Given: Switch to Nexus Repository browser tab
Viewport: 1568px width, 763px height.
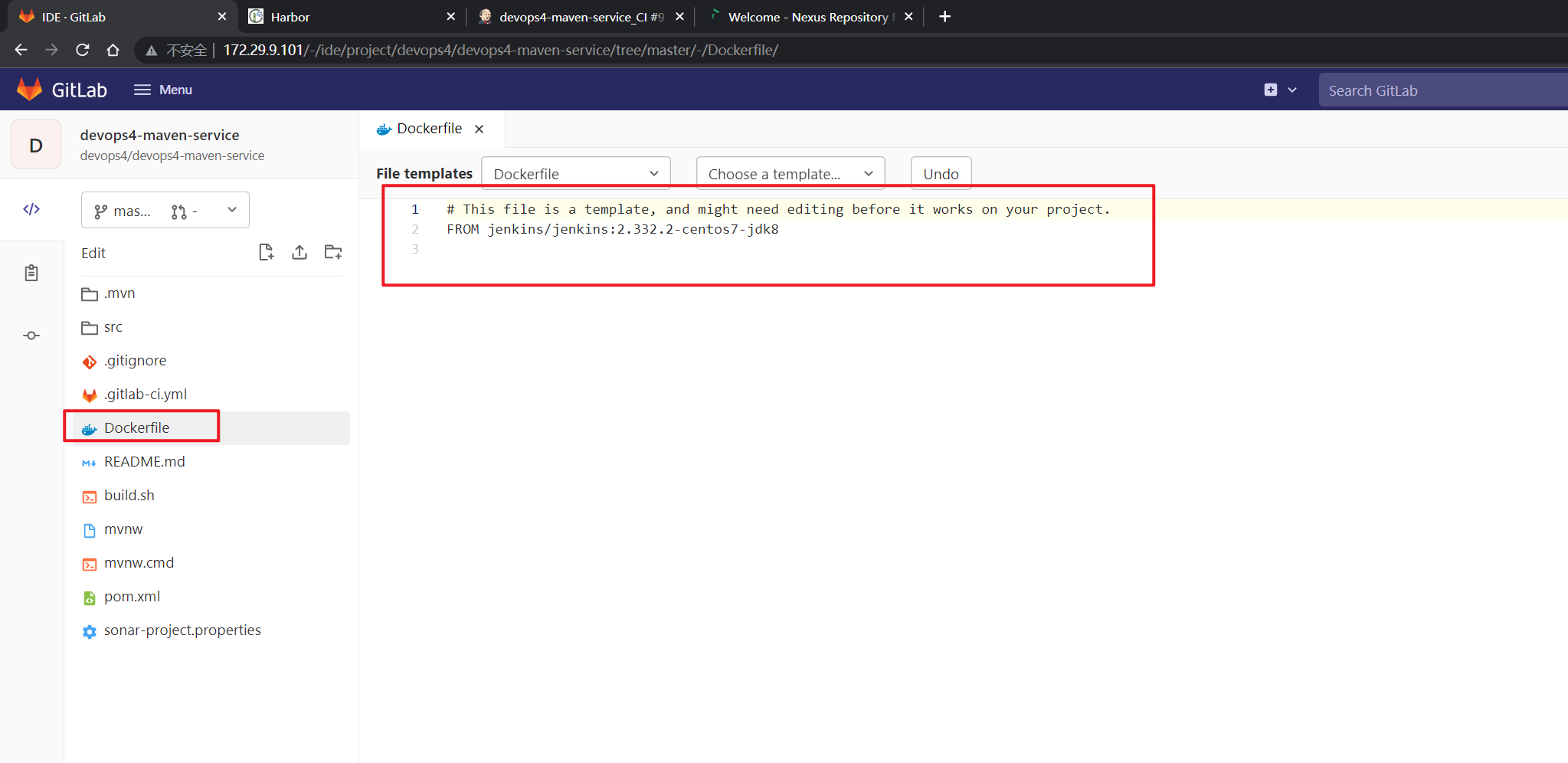Looking at the screenshot, I should [x=807, y=17].
